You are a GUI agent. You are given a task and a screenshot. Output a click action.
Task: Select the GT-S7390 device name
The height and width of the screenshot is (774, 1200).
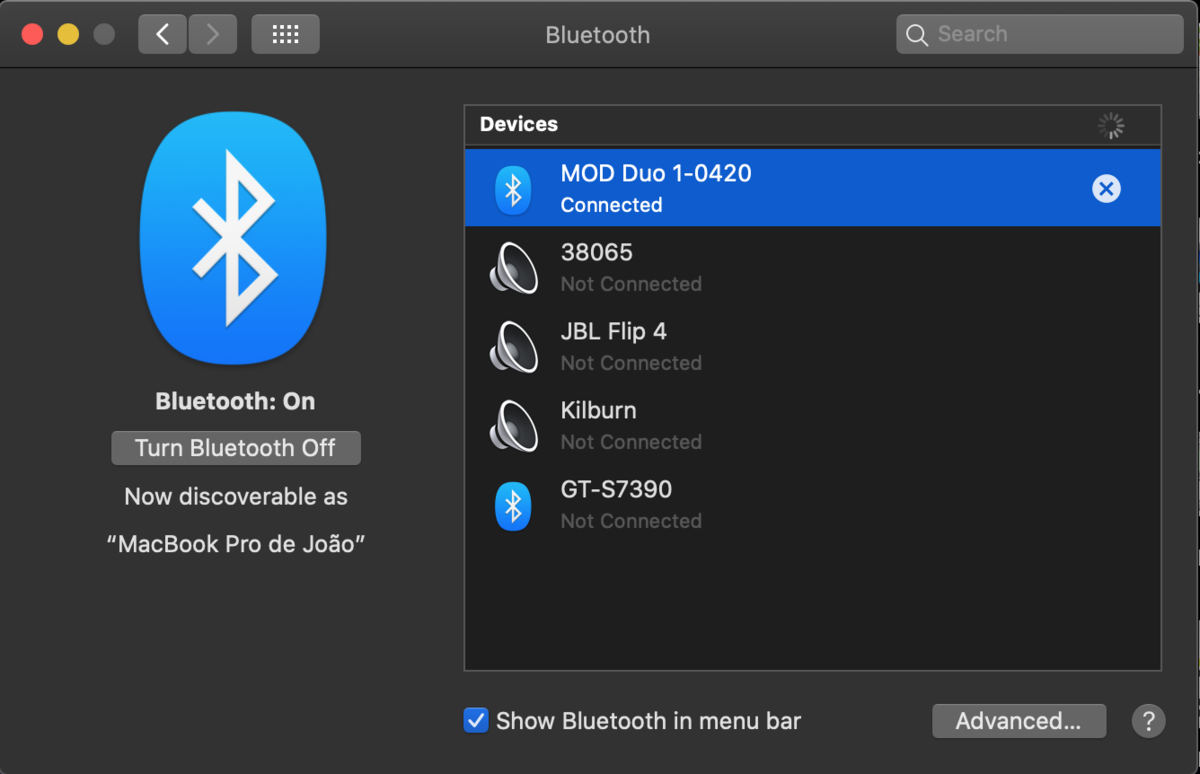616,490
